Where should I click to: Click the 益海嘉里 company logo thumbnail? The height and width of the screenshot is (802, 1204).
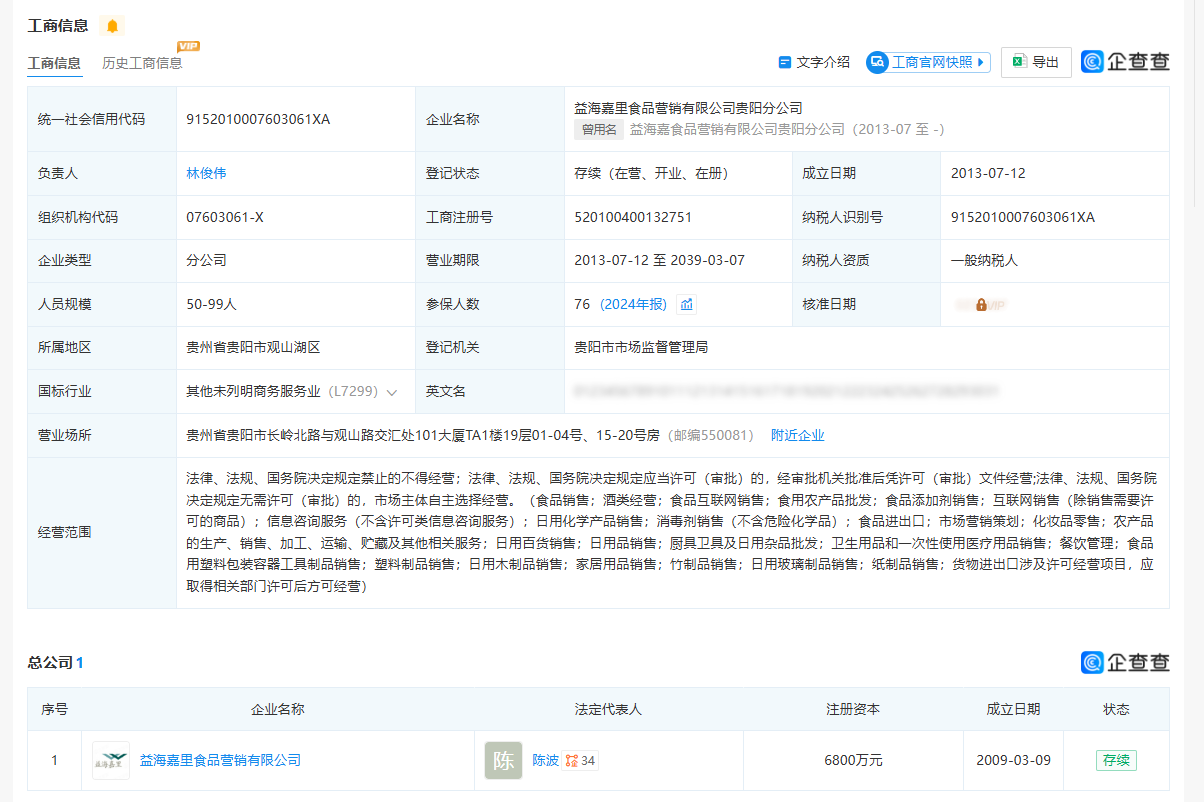[x=111, y=760]
